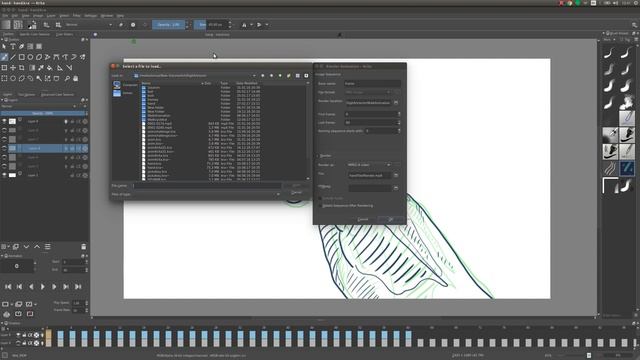640x360 pixels.
Task: Open the Render as format dropdown
Action: click(369, 165)
